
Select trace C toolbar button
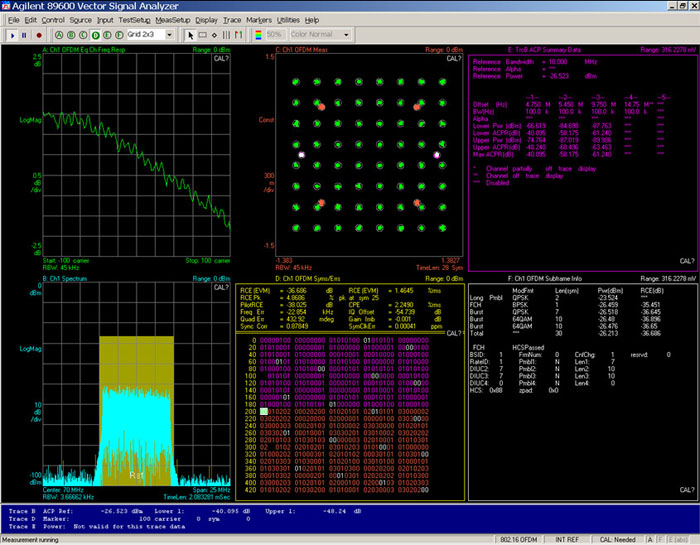click(x=83, y=35)
